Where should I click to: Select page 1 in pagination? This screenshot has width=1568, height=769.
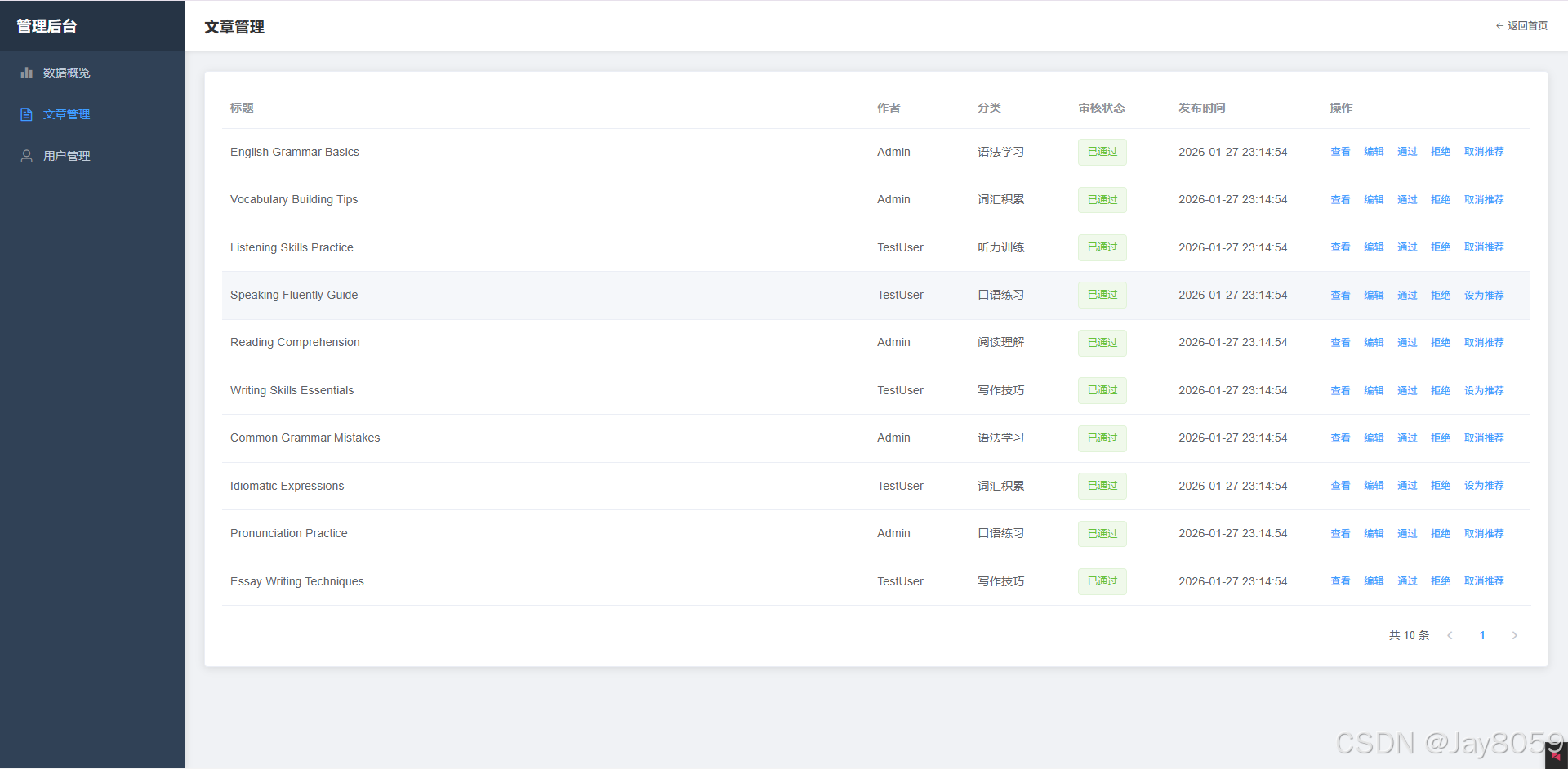click(1482, 635)
